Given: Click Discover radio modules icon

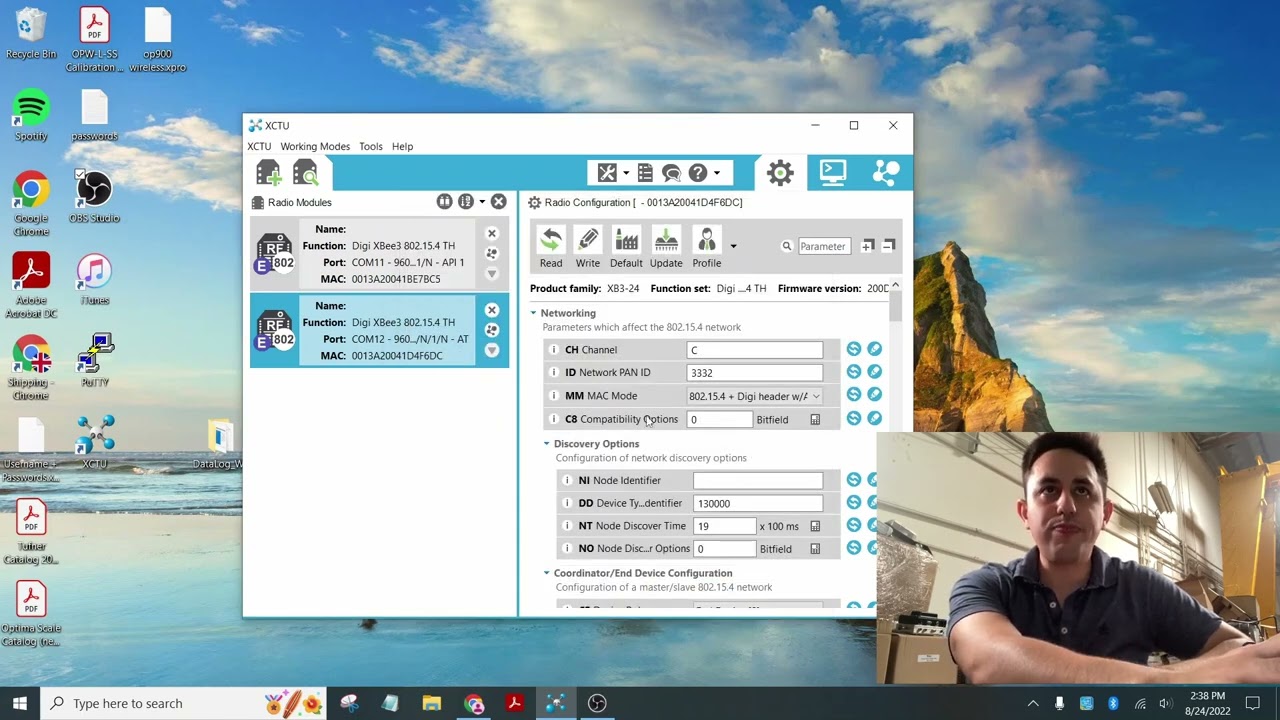Looking at the screenshot, I should 305,173.
